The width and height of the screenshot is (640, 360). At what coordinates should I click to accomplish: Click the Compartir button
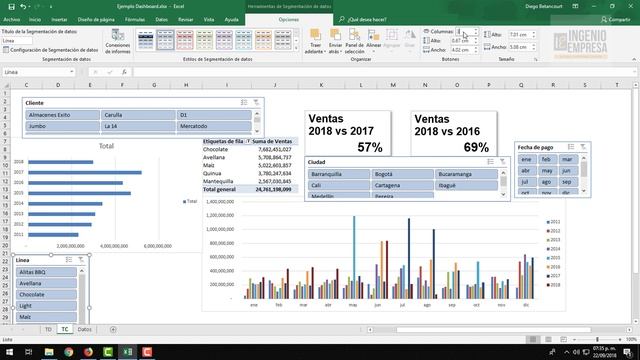(x=616, y=20)
